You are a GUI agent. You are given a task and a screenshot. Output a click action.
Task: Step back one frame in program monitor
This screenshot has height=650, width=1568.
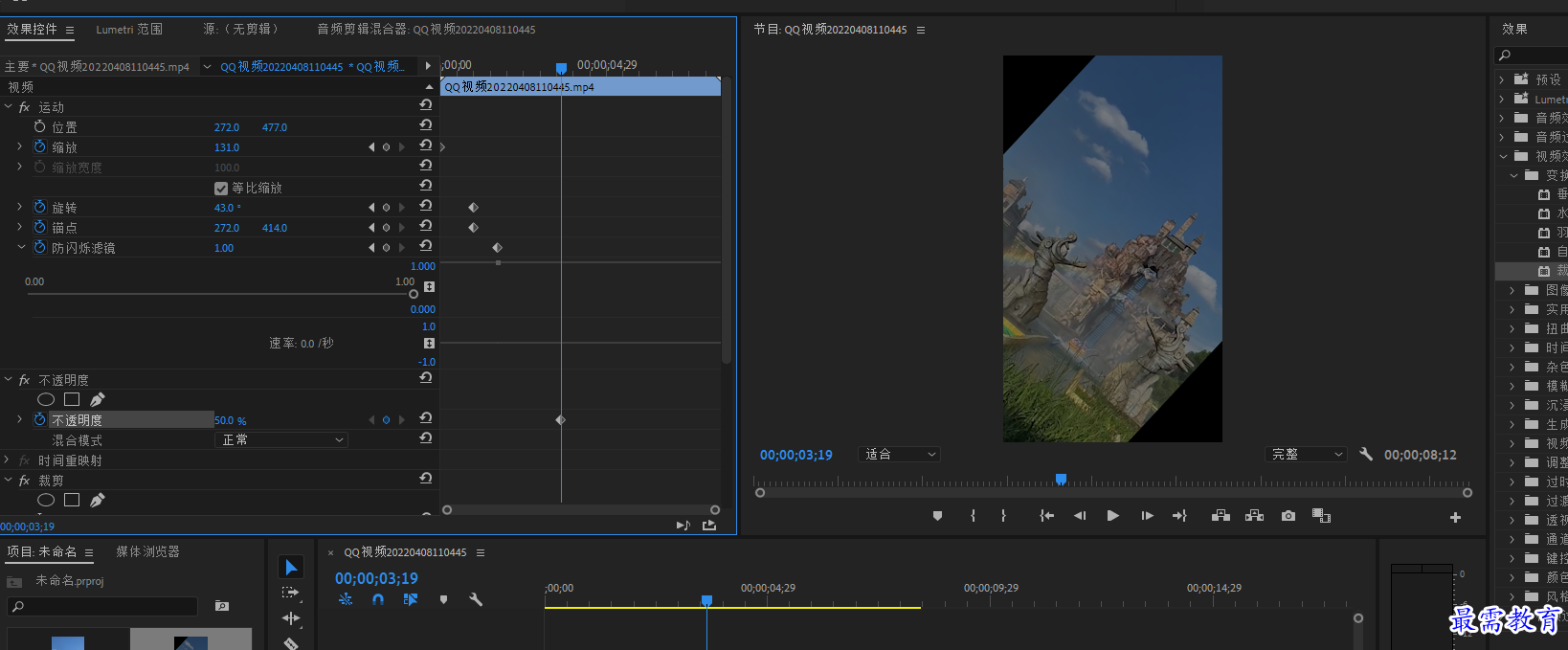tap(1080, 516)
